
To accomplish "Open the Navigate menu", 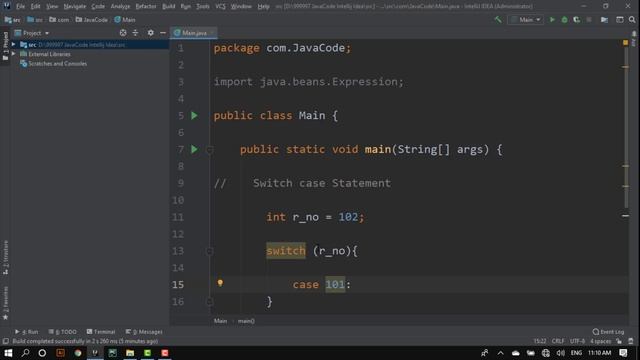I will pos(75,7).
